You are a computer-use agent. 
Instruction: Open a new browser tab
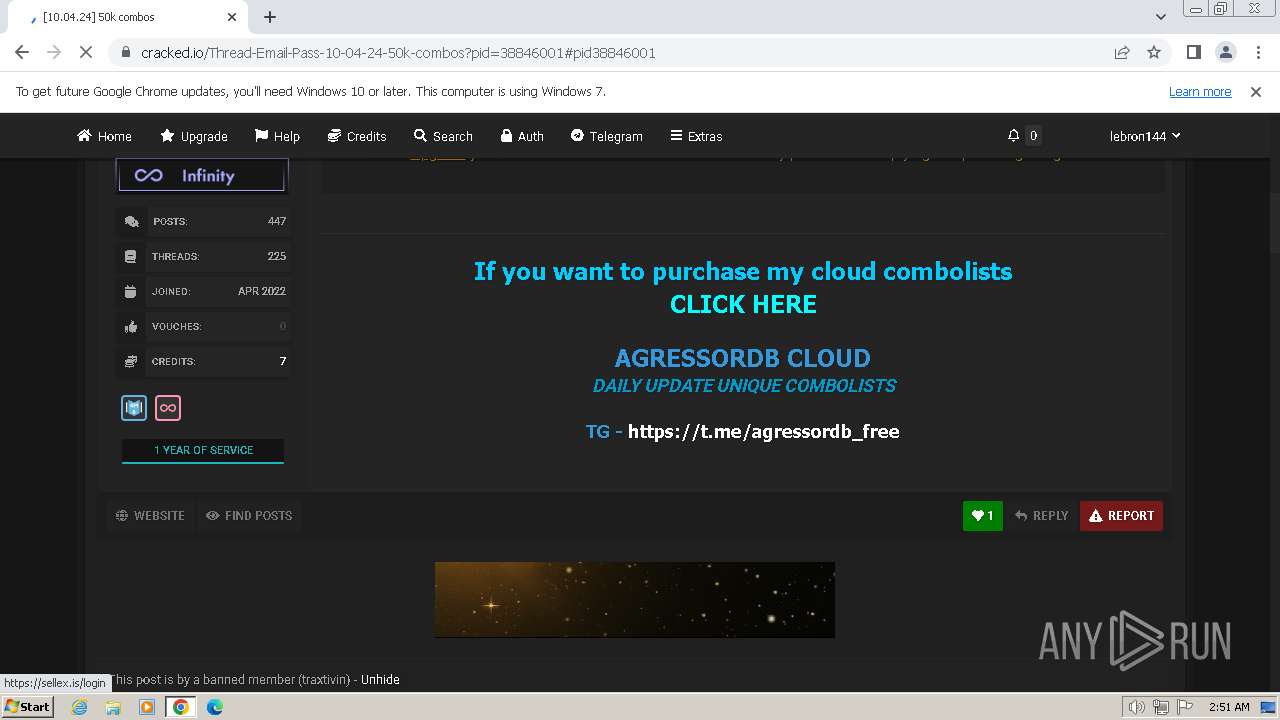coord(270,17)
